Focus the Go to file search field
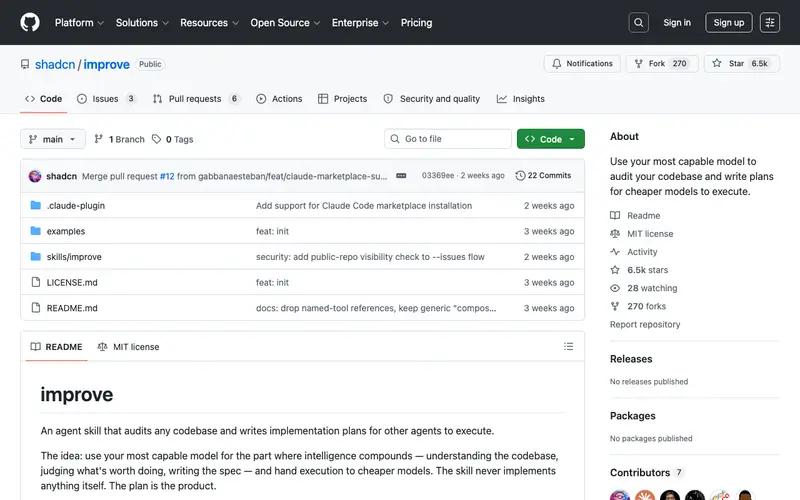This screenshot has height=500, width=800. pos(448,139)
